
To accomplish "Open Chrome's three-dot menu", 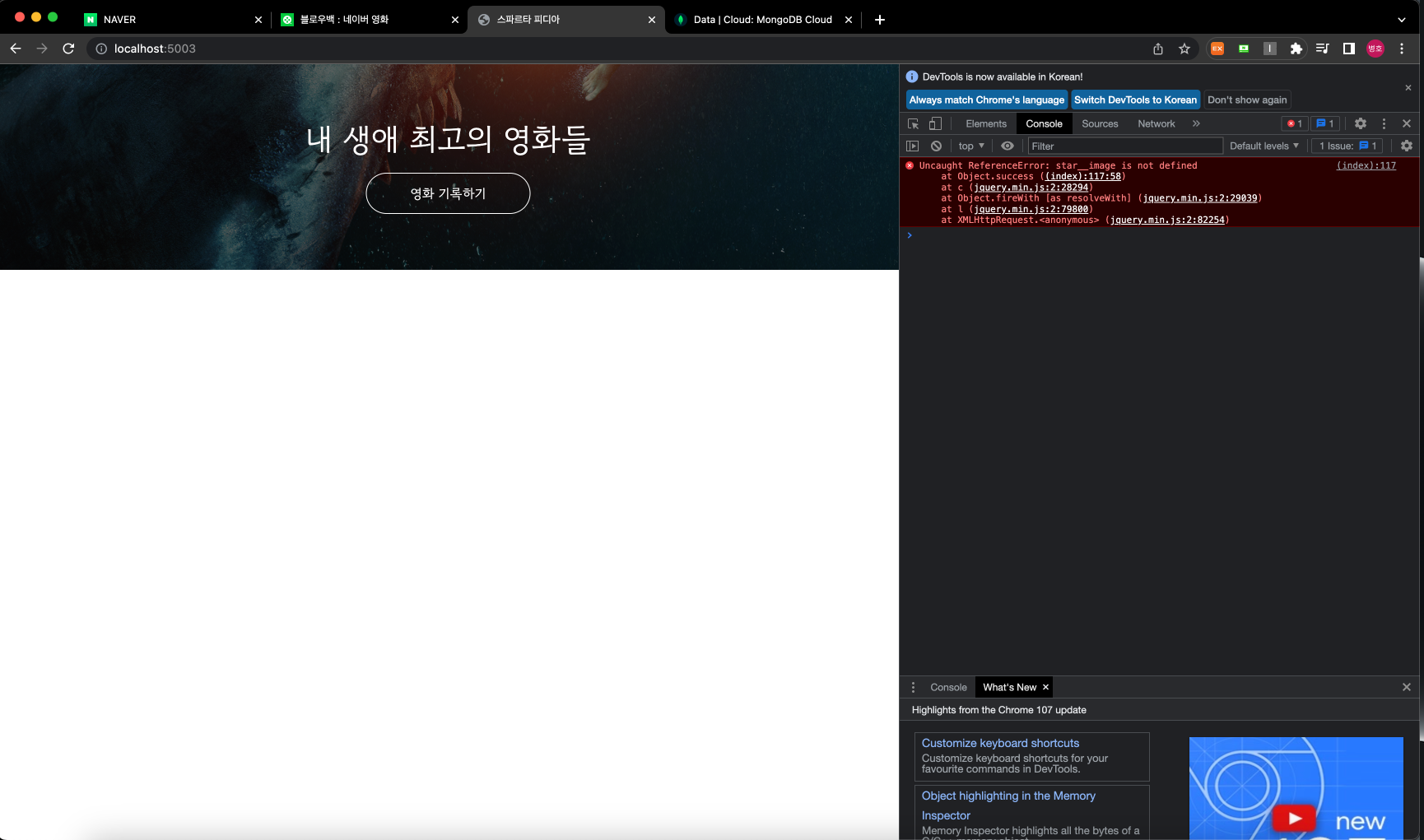I will pyautogui.click(x=1402, y=49).
